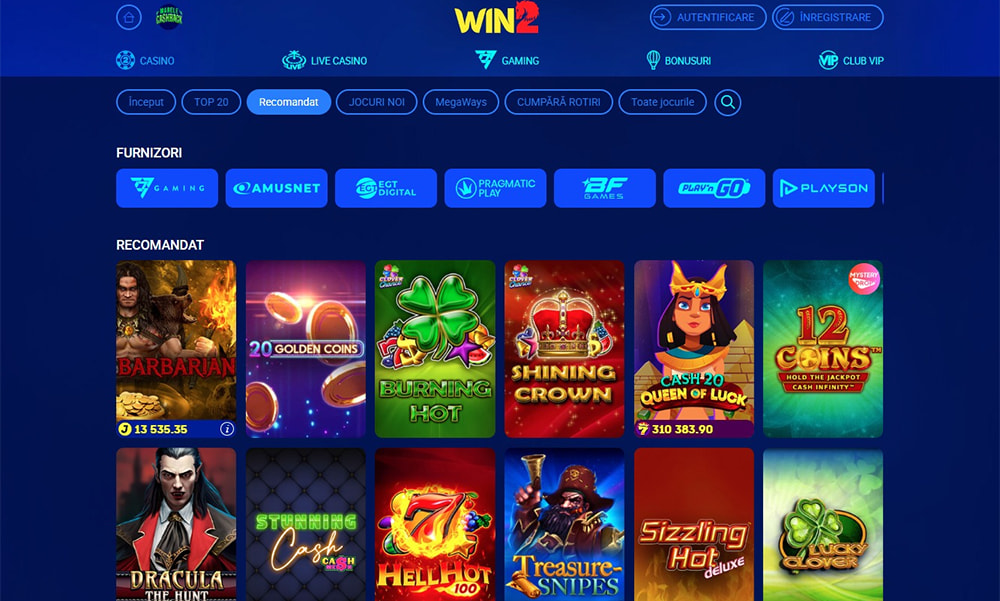Click the Autentificare button
1000x601 pixels.
(x=708, y=17)
